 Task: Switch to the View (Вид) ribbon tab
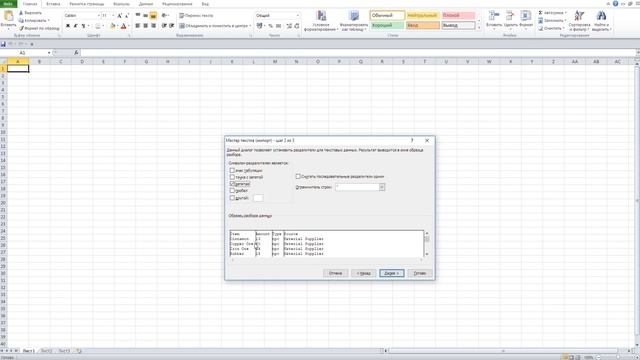(x=205, y=4)
